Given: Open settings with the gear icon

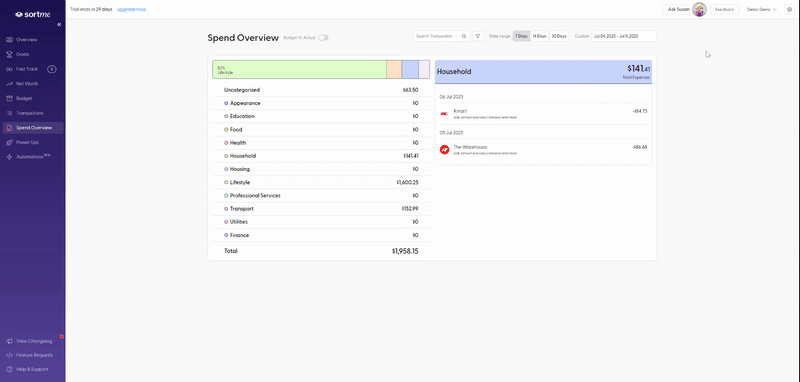Looking at the screenshot, I should [789, 9].
